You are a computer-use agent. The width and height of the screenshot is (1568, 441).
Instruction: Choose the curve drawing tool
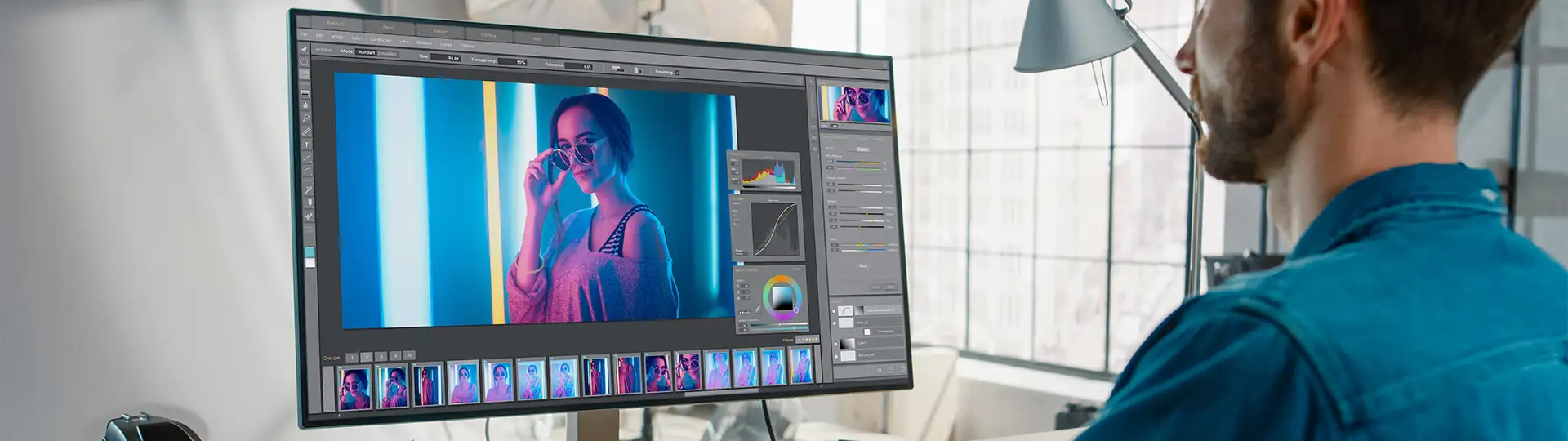click(308, 171)
